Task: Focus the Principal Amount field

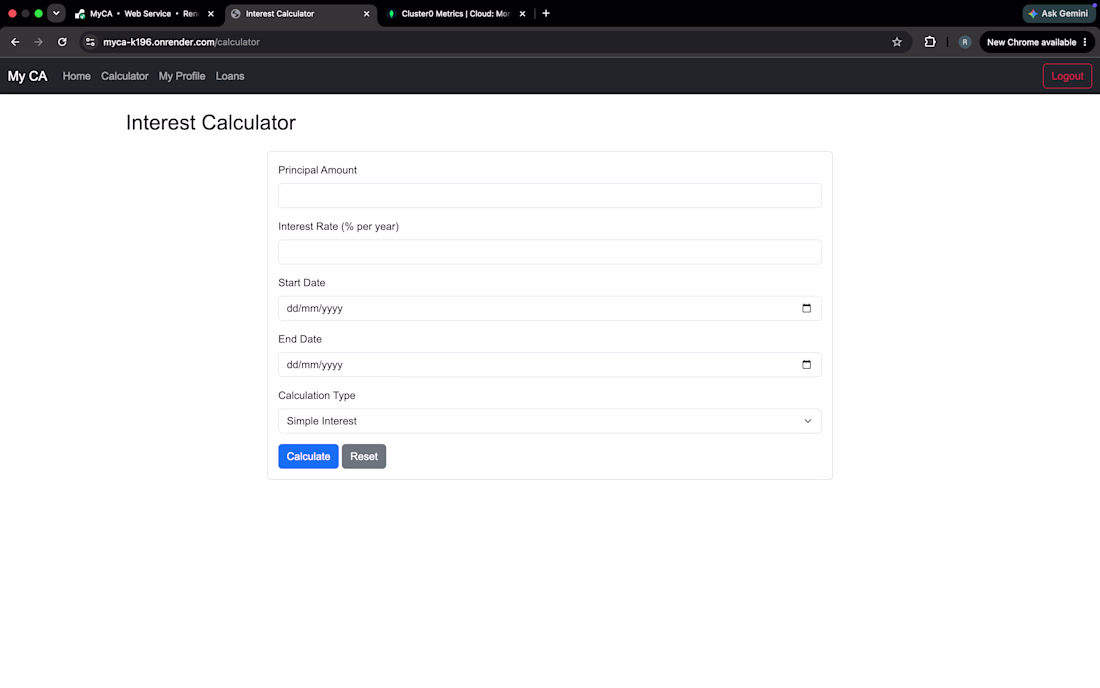Action: pyautogui.click(x=549, y=196)
